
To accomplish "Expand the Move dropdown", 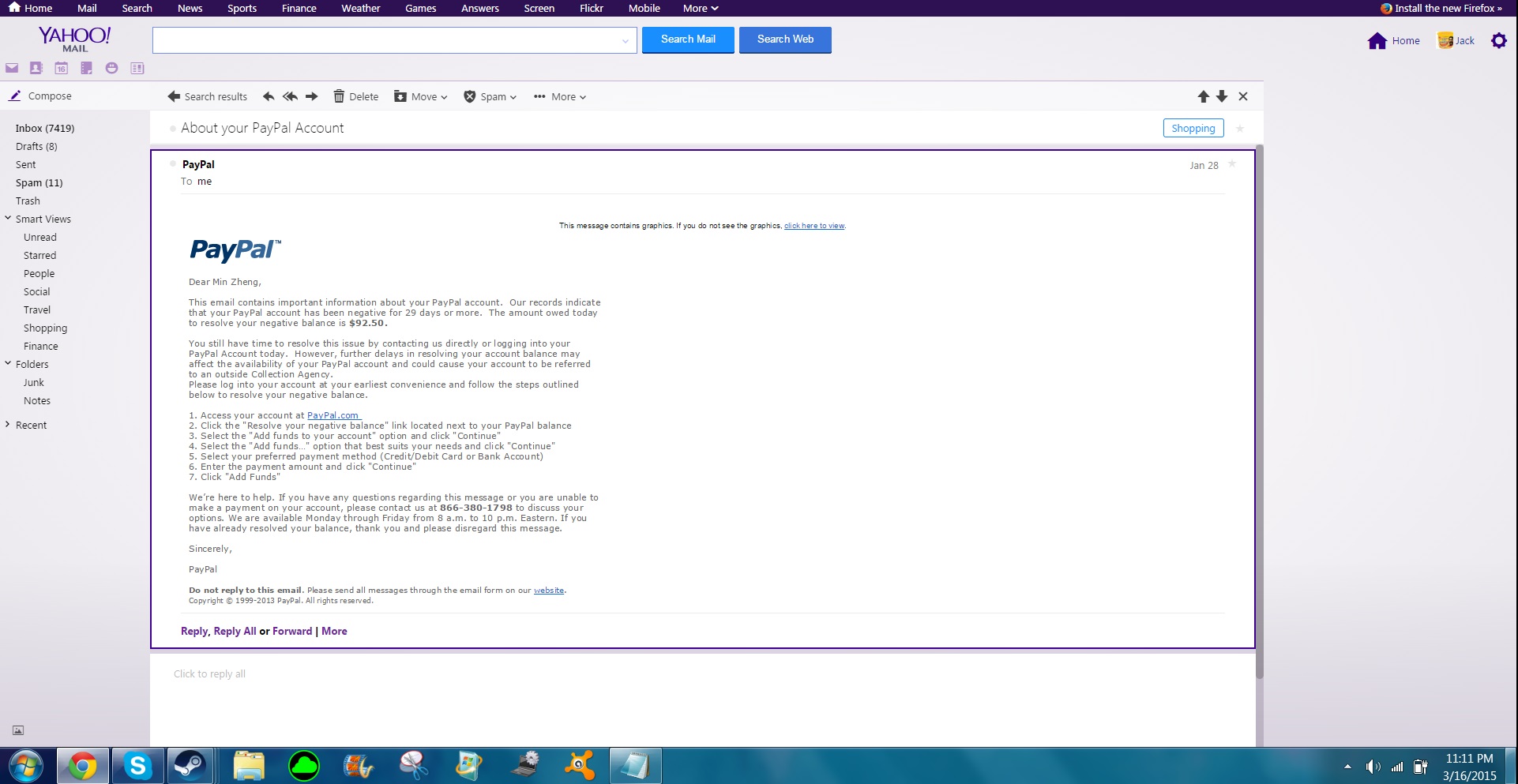I will [421, 96].
